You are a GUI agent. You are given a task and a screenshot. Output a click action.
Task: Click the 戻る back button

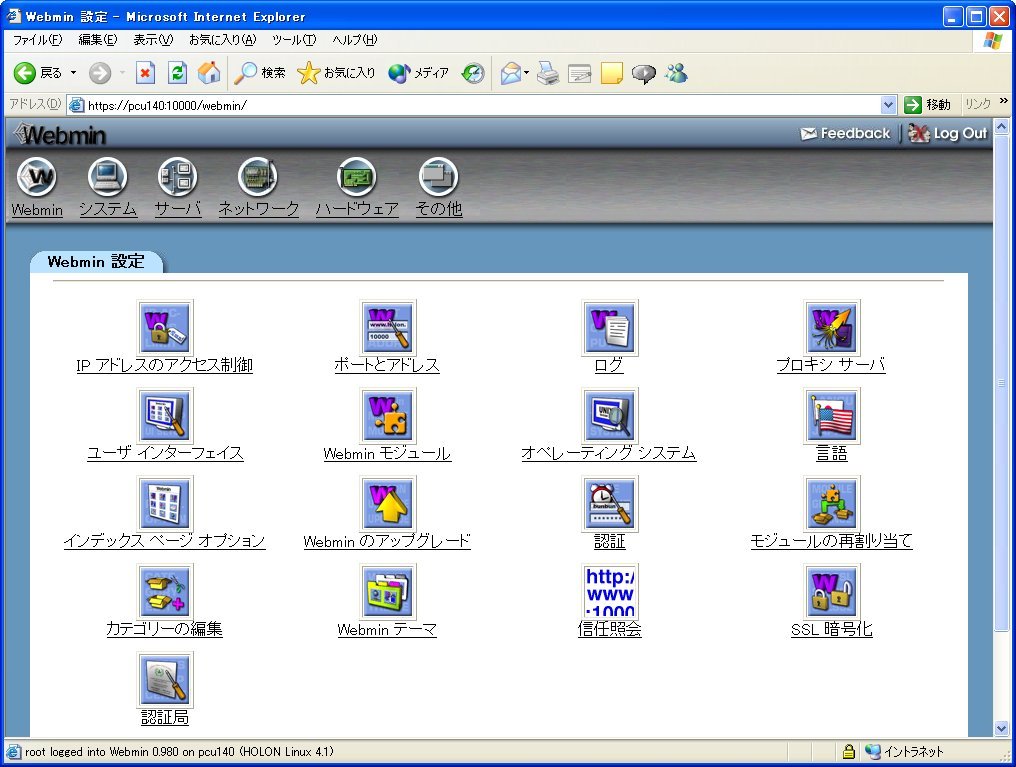point(38,73)
